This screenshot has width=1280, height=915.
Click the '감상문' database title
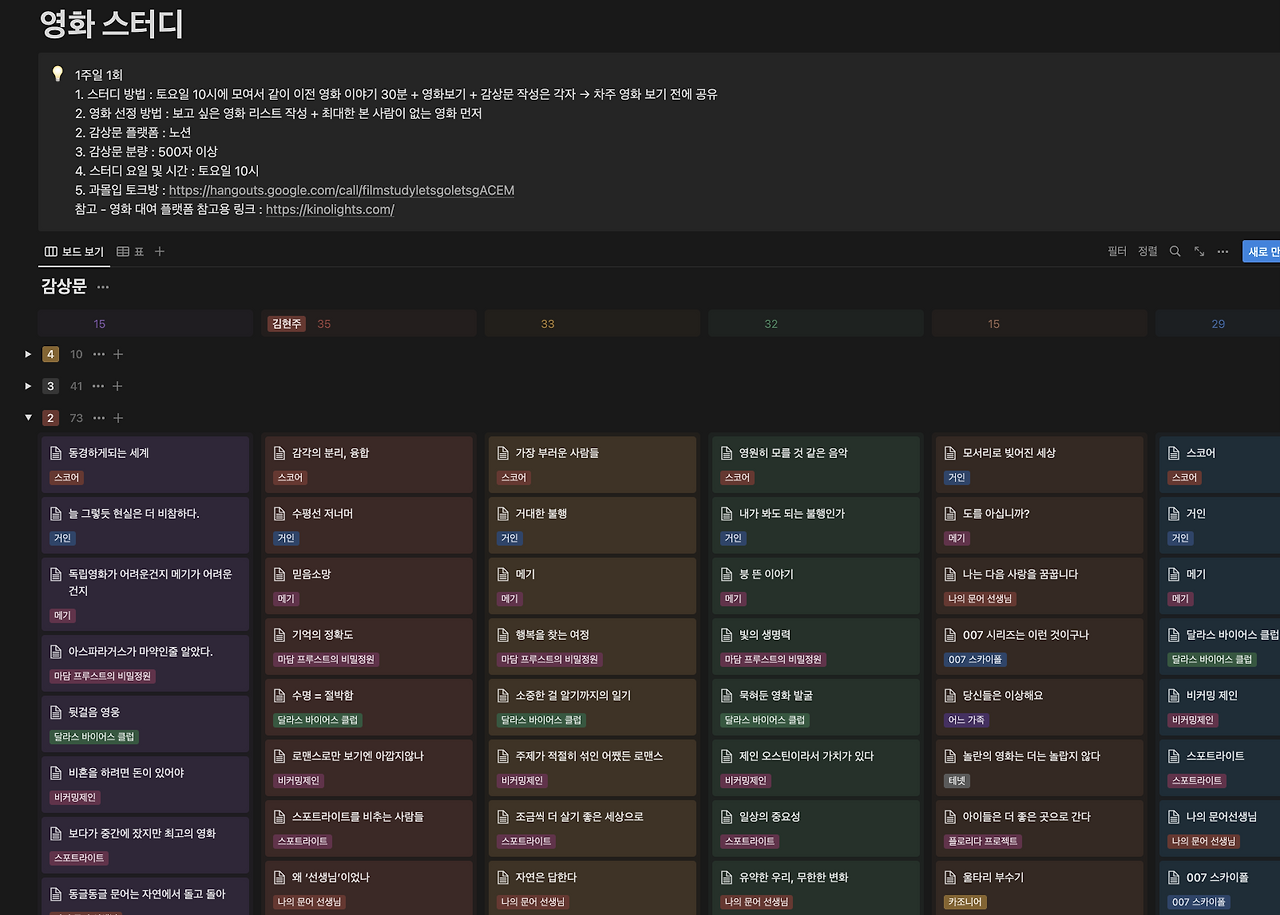tap(64, 287)
